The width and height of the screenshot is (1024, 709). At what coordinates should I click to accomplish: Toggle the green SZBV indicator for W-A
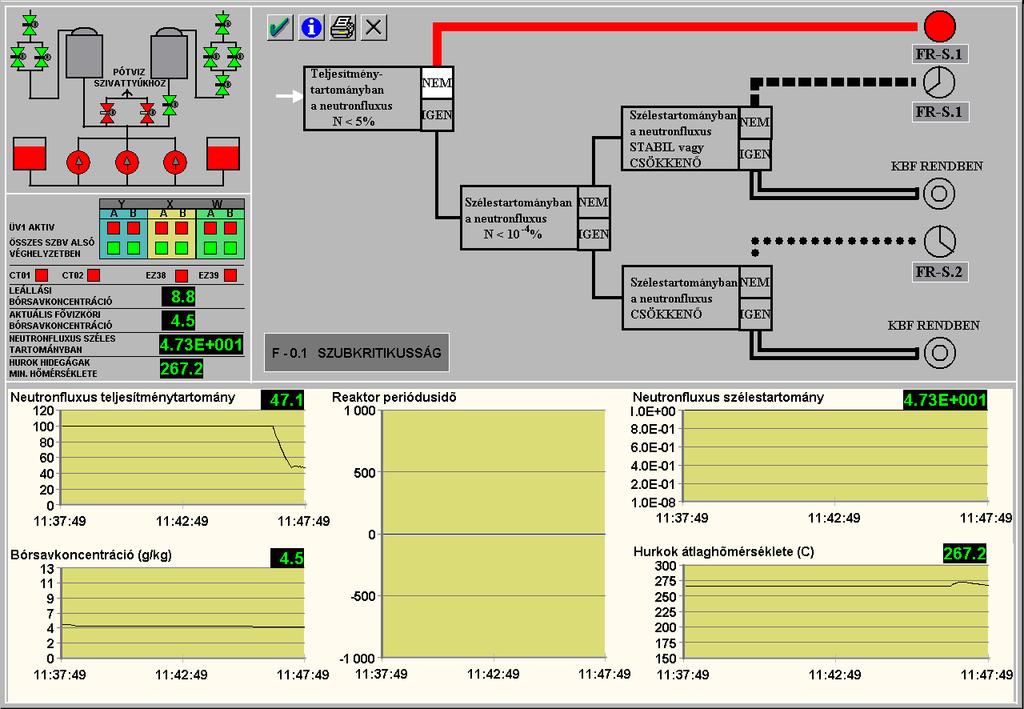(x=210, y=248)
